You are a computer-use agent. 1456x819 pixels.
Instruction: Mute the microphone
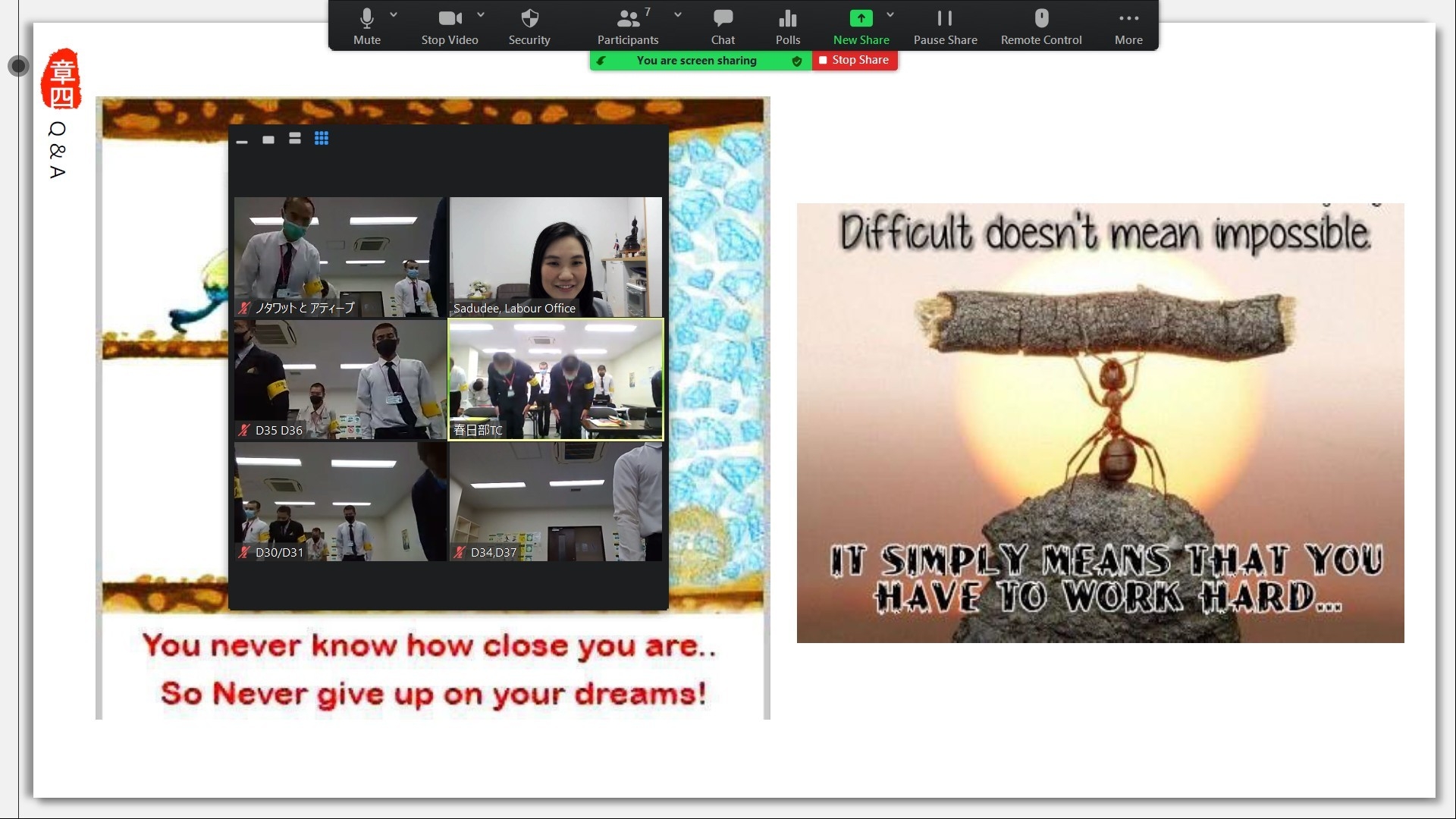366,26
